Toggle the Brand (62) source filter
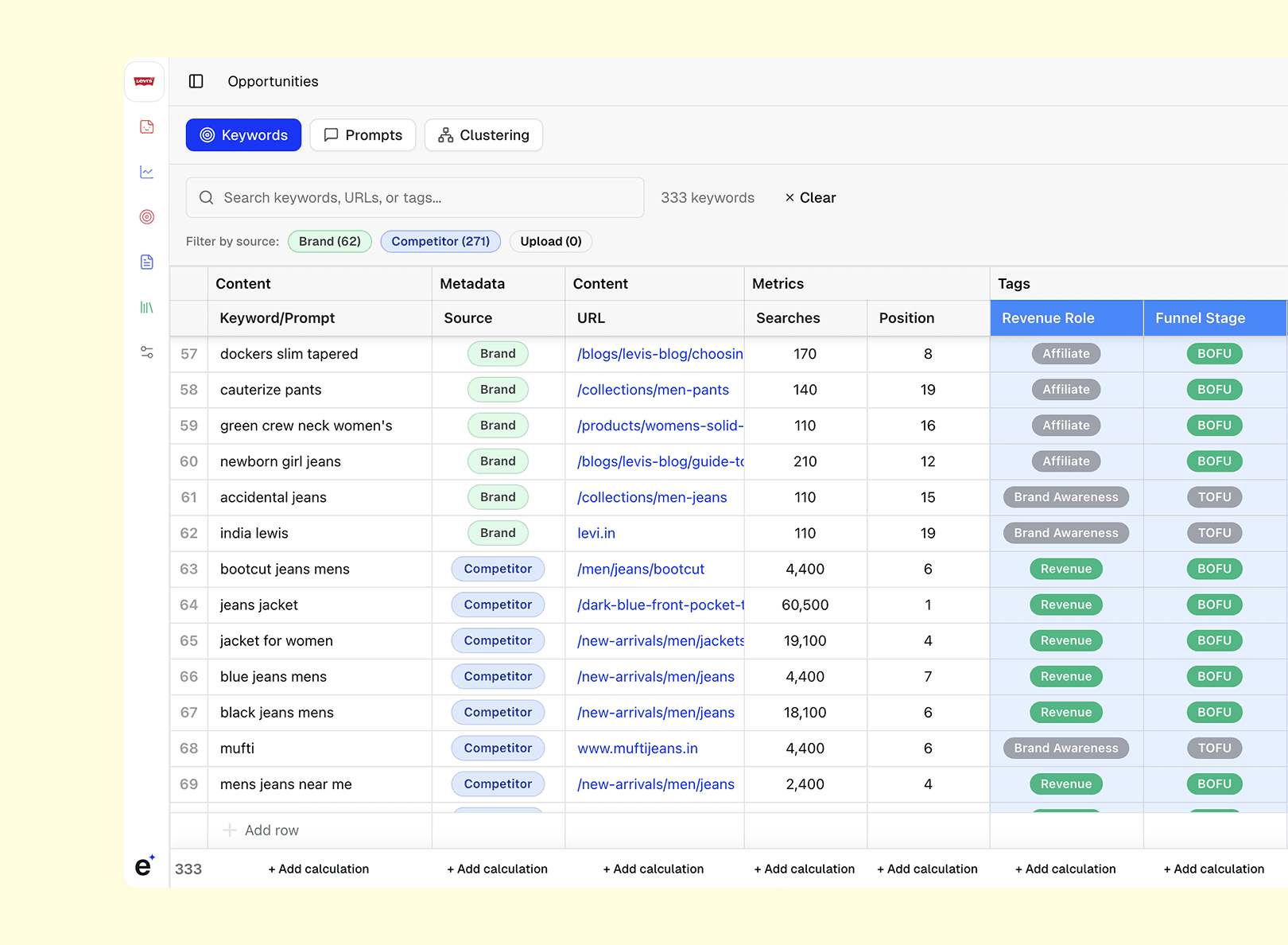The height and width of the screenshot is (945, 1288). click(x=329, y=241)
